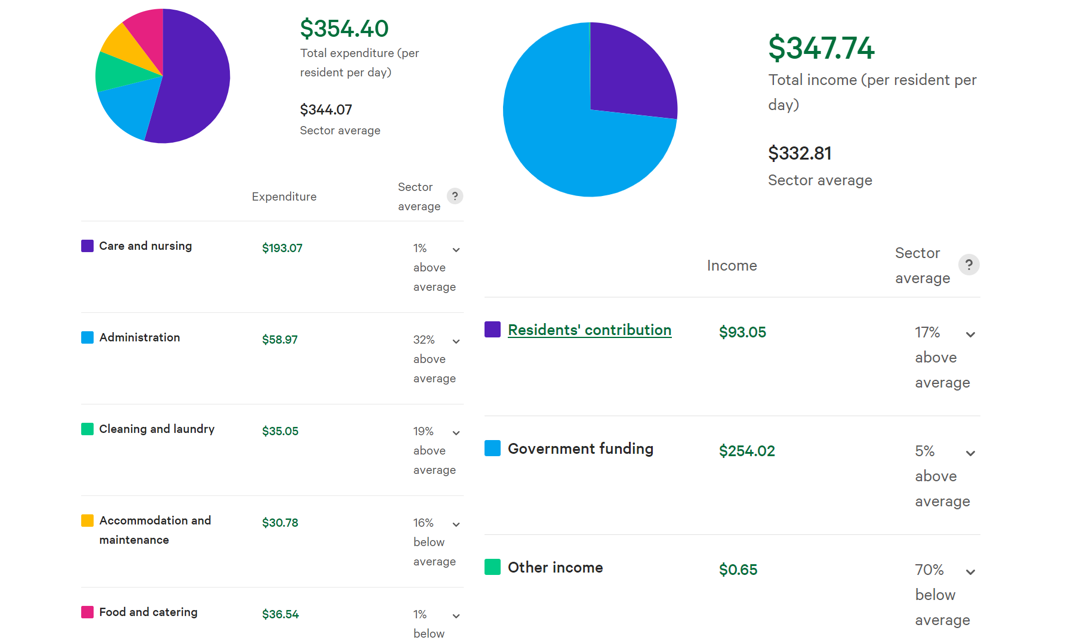
Task: Click the blue Administration legend swatch
Action: click(87, 338)
